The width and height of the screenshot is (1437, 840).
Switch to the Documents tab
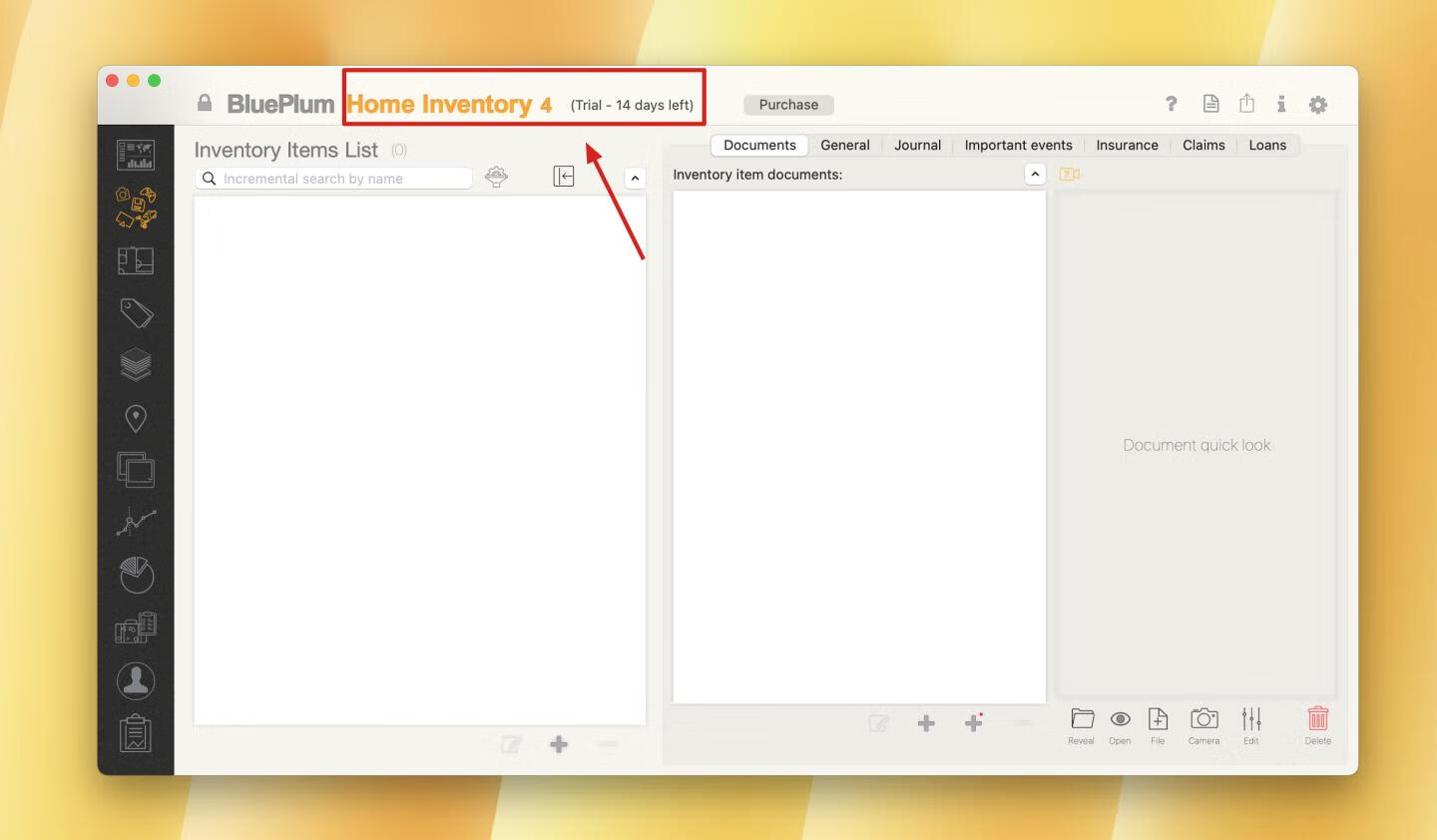coord(759,145)
